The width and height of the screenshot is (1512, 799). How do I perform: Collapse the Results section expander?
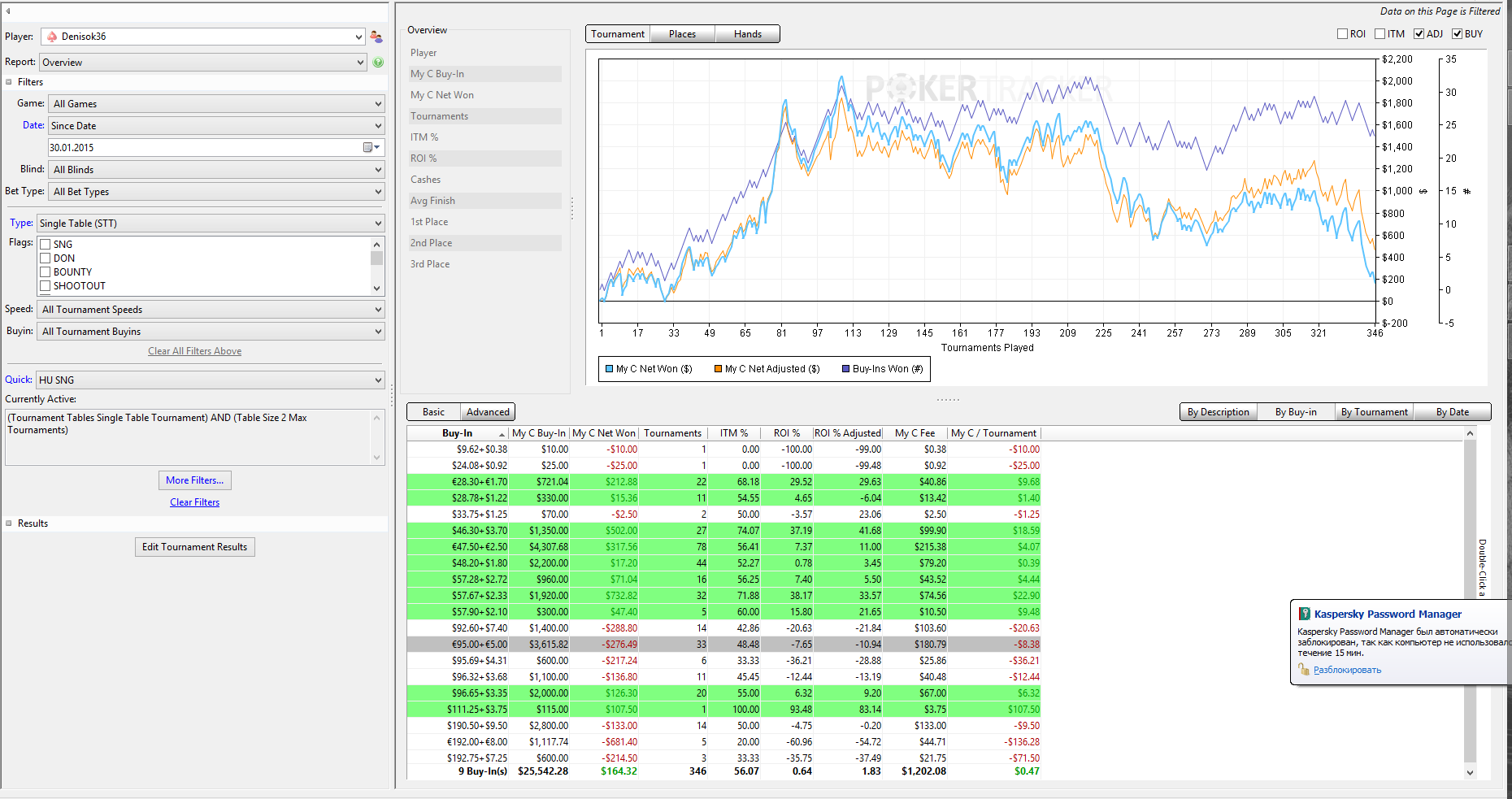click(x=9, y=523)
